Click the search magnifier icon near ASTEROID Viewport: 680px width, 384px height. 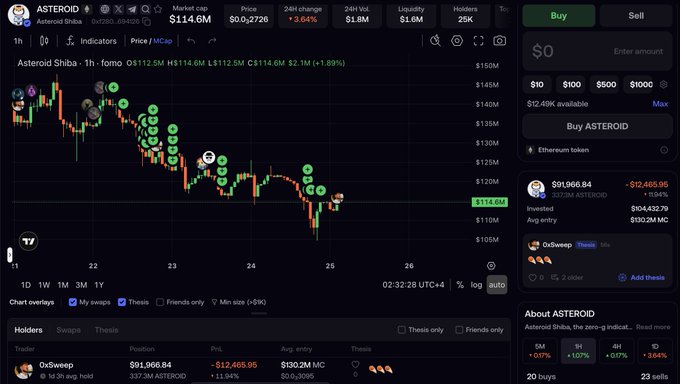(x=146, y=9)
